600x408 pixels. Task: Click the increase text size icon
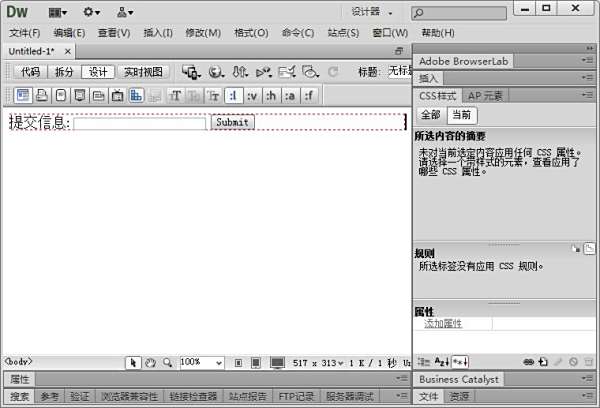click(176, 96)
